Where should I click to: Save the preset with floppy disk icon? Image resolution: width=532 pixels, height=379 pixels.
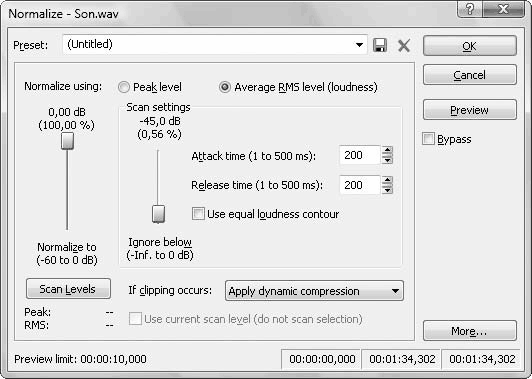[x=380, y=45]
